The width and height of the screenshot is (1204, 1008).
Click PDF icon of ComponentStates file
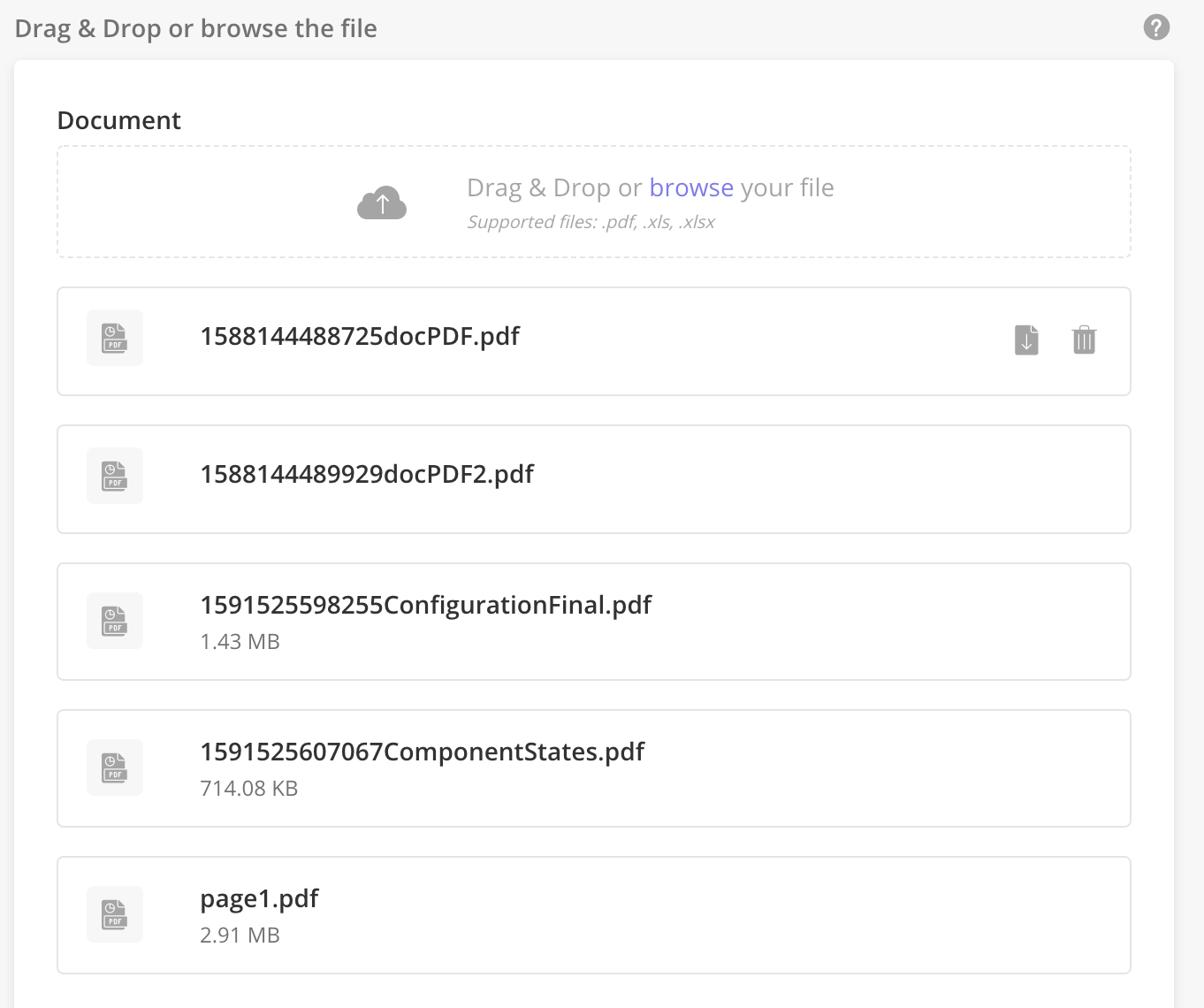click(115, 767)
